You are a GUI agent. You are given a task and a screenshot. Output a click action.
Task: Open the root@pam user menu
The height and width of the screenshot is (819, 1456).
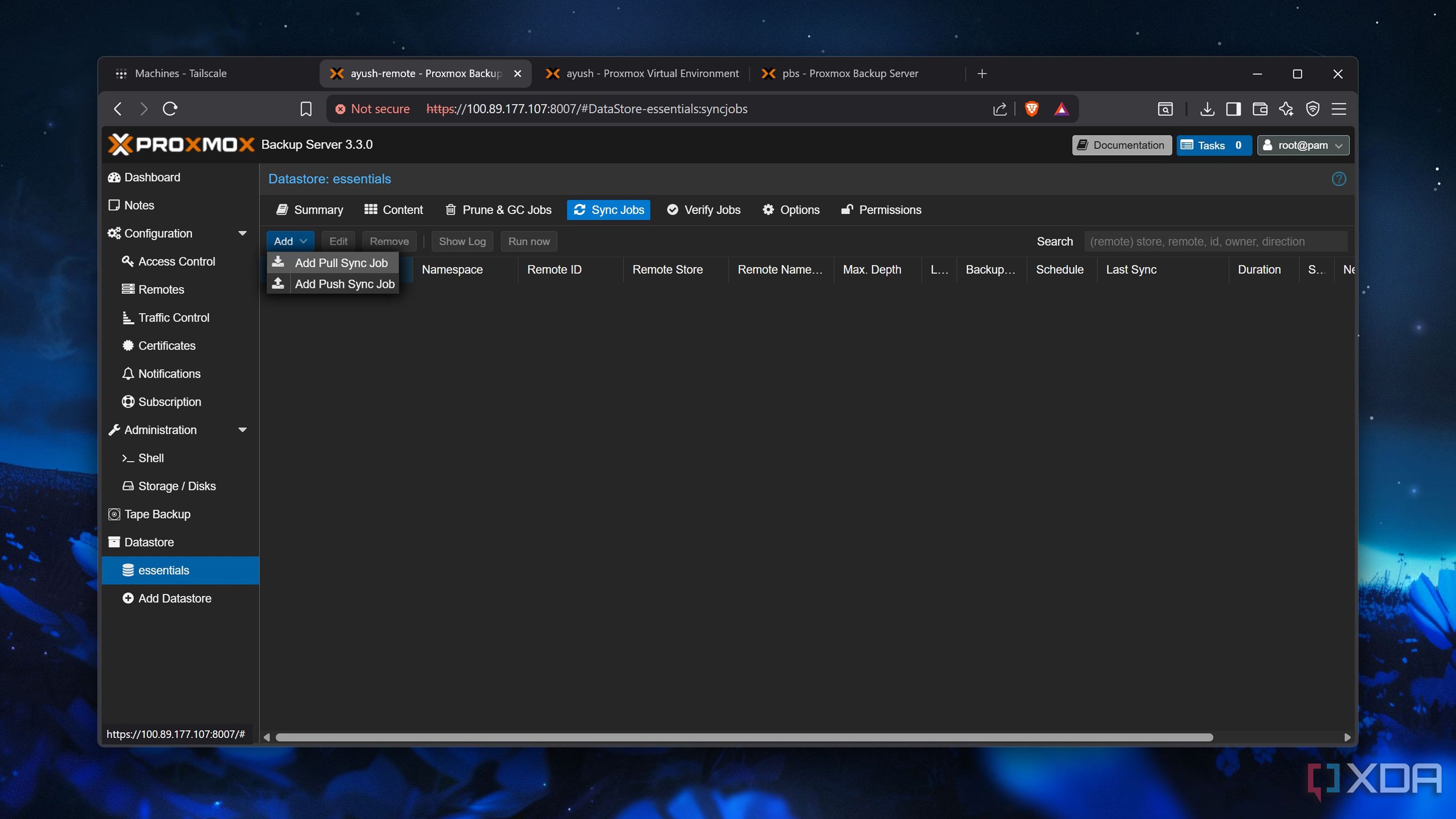[x=1303, y=145]
